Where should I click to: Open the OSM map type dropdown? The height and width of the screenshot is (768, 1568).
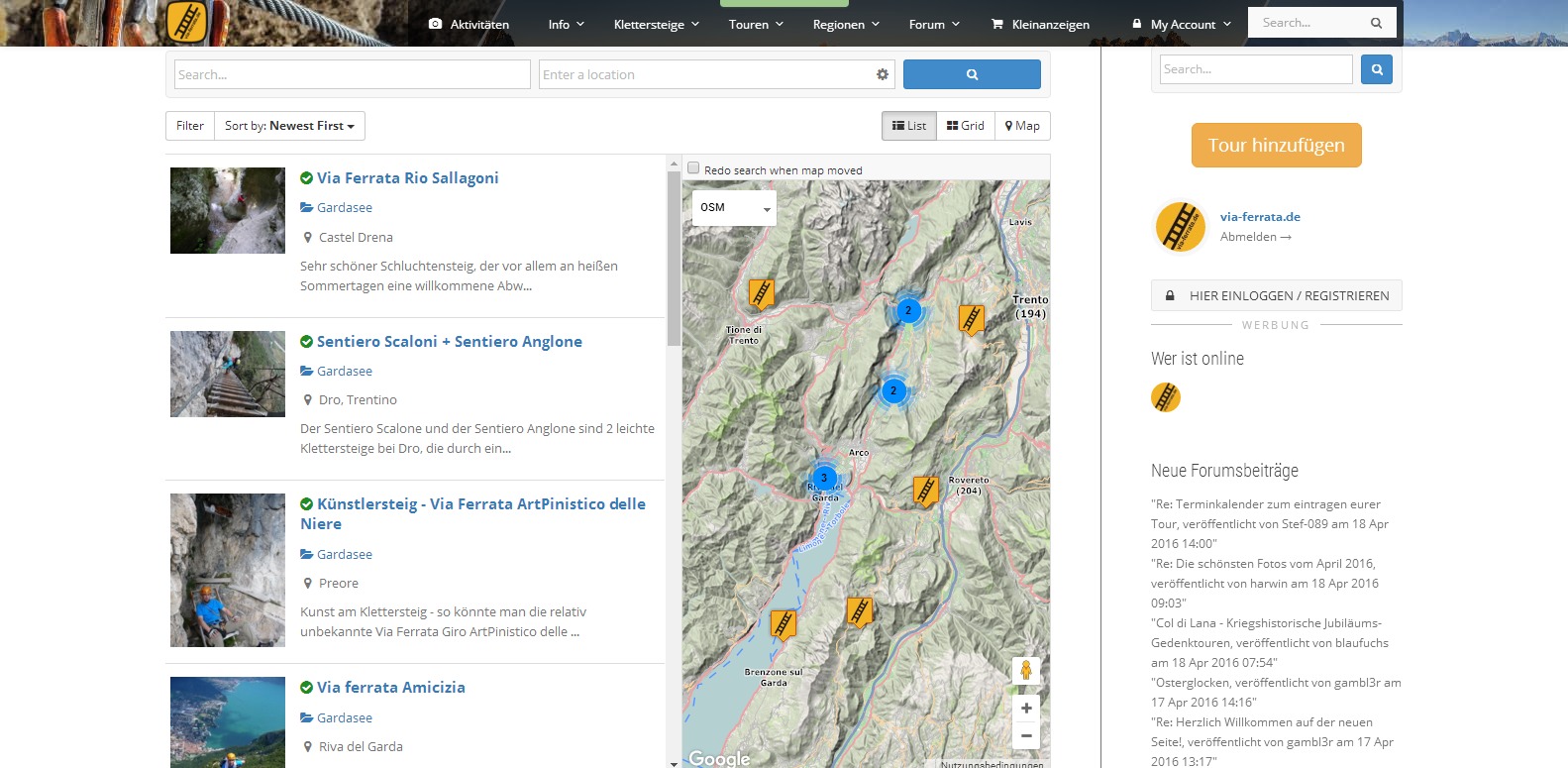click(x=734, y=208)
